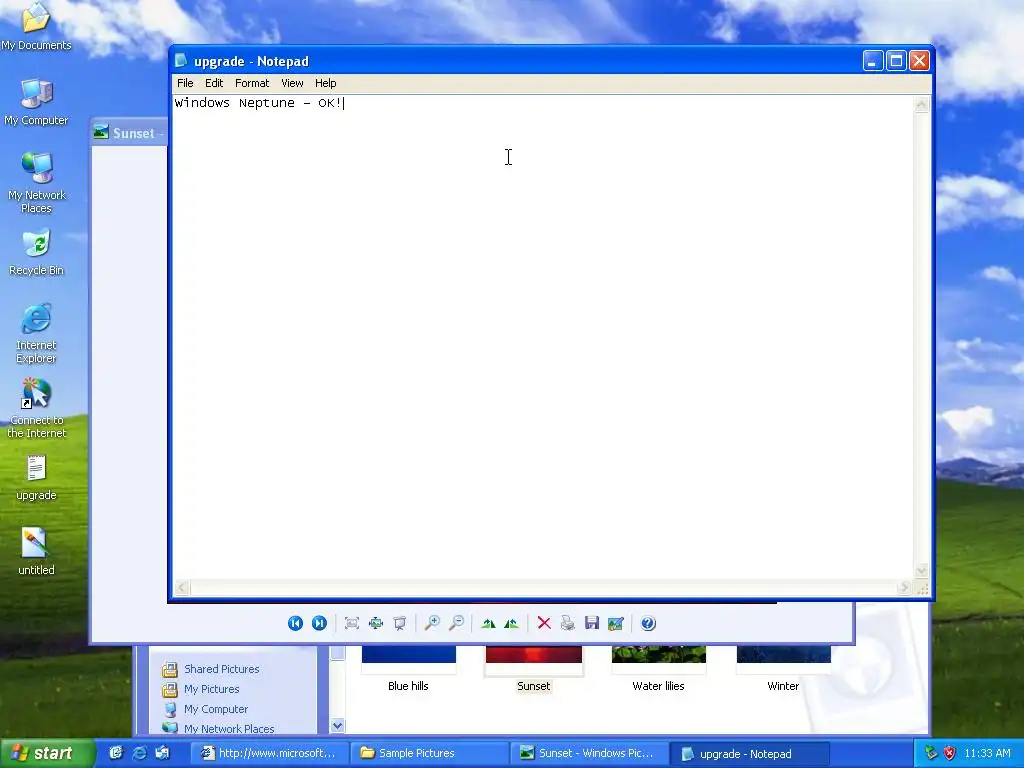
Task: Select the Internet Explorer desktop icon
Action: pyautogui.click(x=36, y=332)
